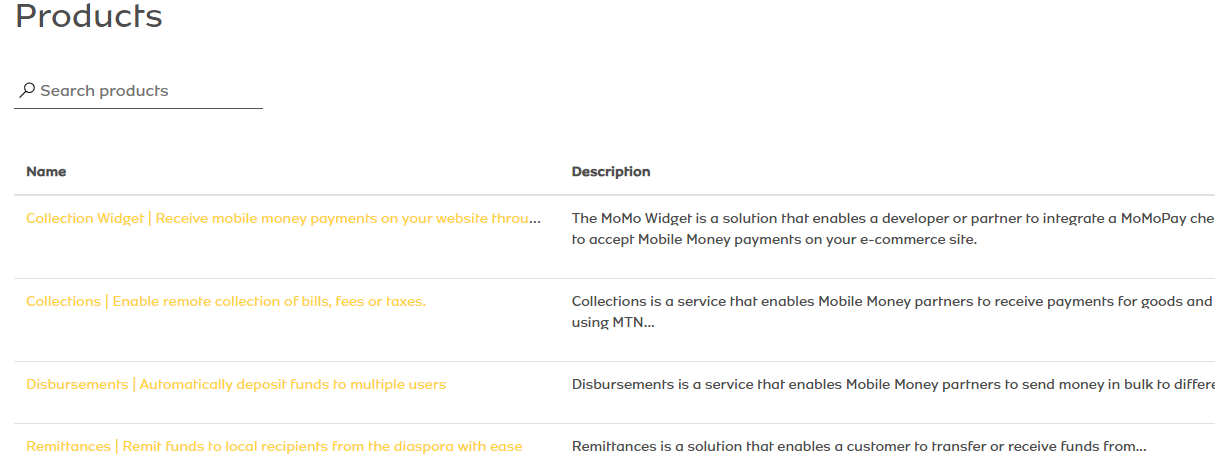The image size is (1215, 471).
Task: Select the Disbursements service description text
Action: 893,384
